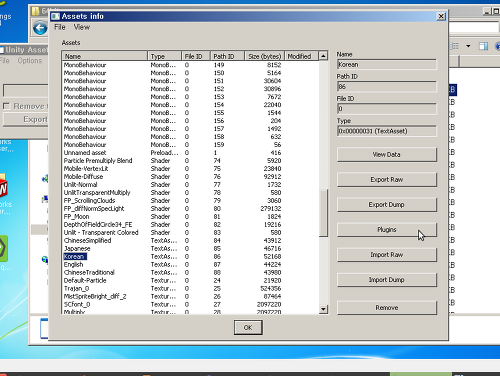Click the Type field showing TextAsset

click(387, 131)
